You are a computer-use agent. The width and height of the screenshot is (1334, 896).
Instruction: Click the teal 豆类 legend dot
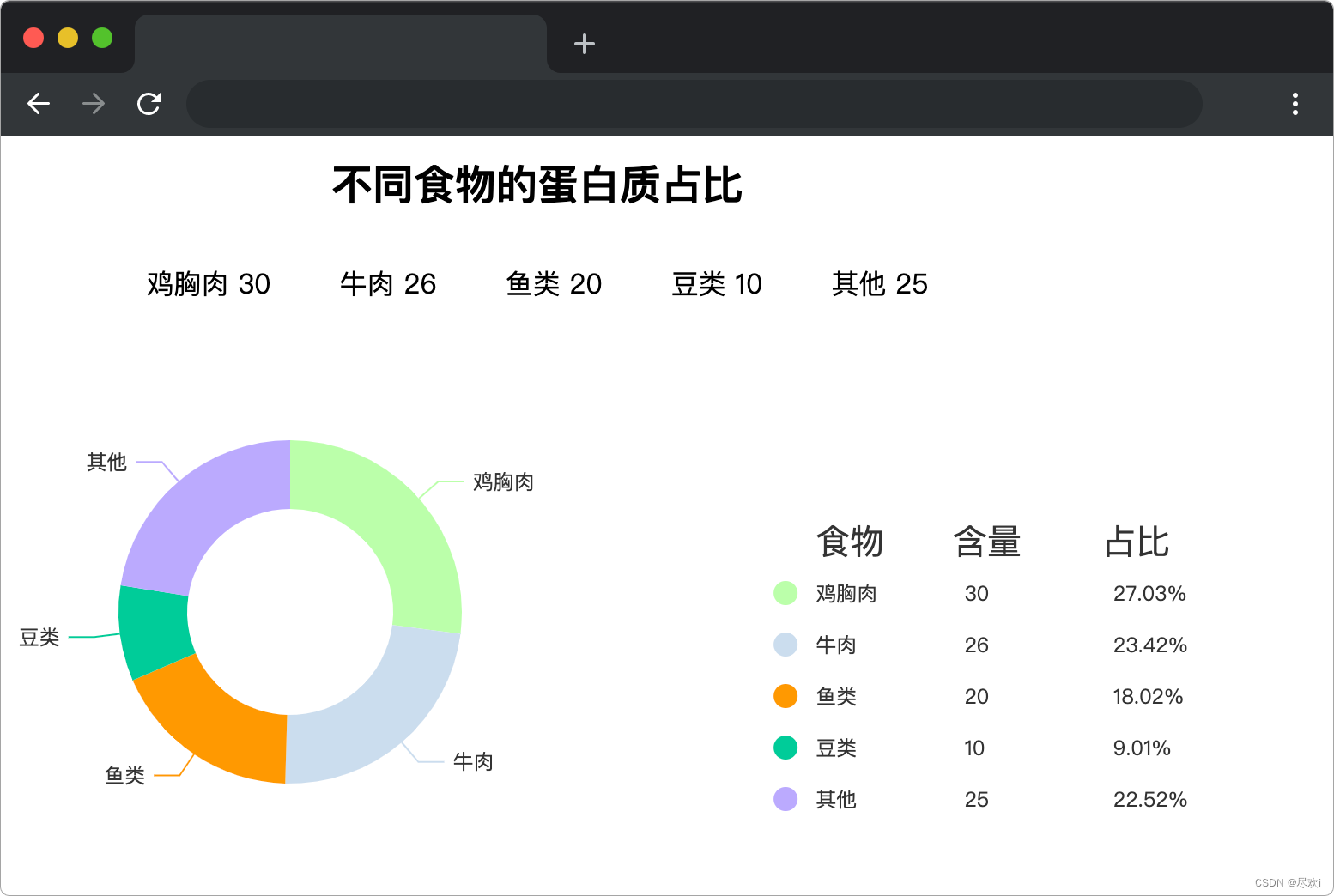click(785, 748)
